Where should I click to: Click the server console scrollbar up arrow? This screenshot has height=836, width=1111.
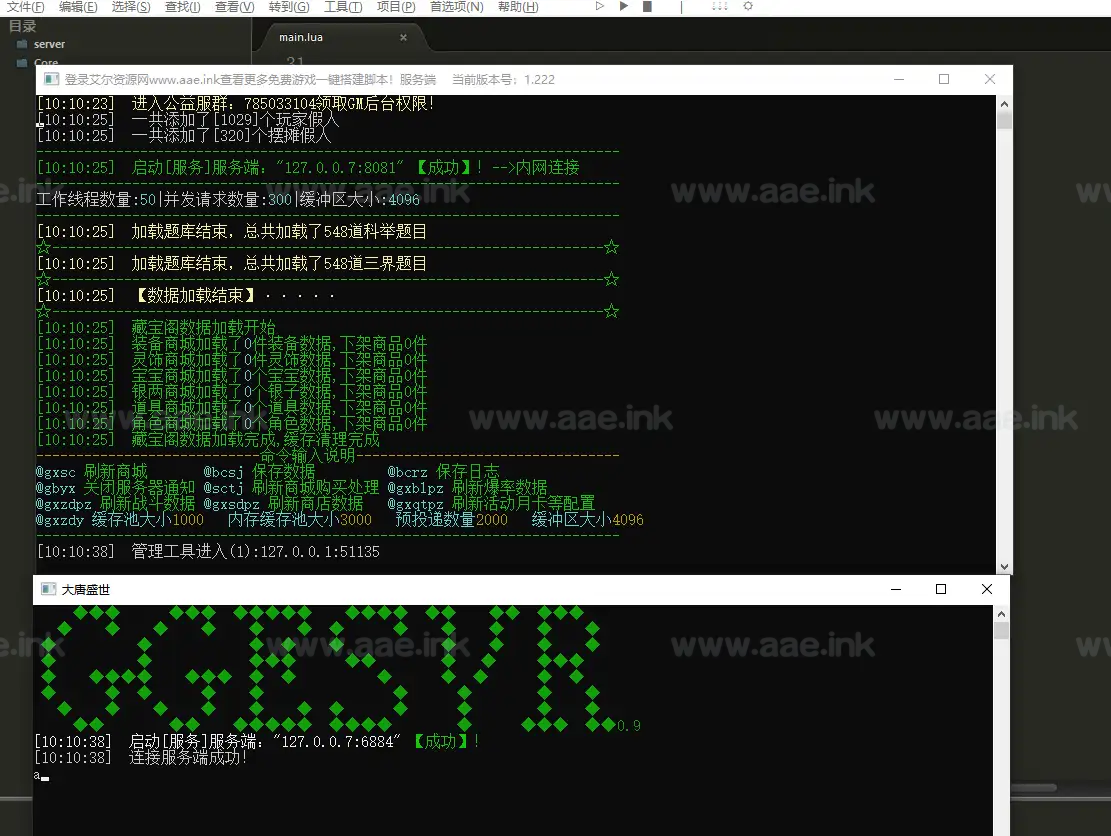pyautogui.click(x=1004, y=104)
